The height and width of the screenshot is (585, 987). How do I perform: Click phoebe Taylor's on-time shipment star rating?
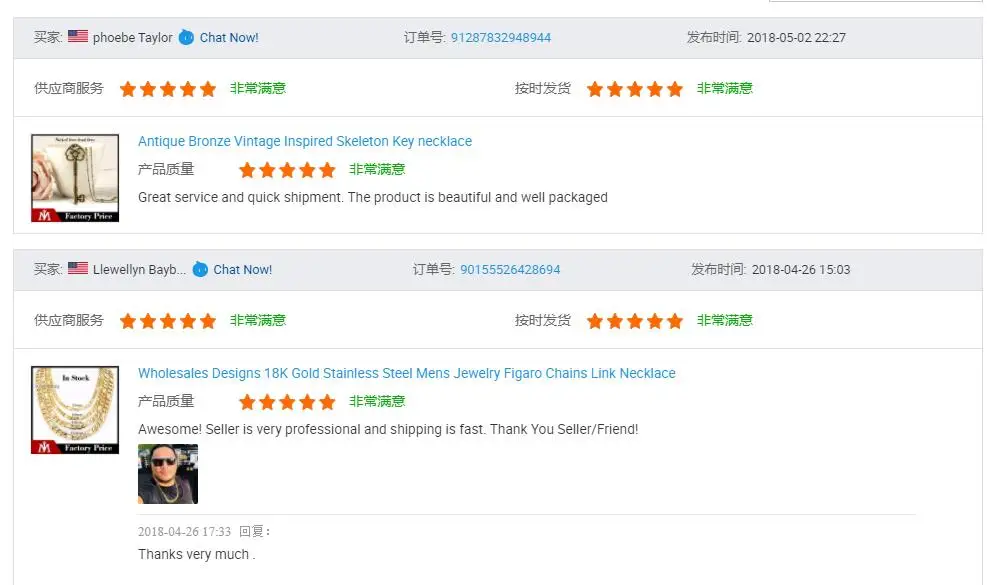tap(634, 89)
